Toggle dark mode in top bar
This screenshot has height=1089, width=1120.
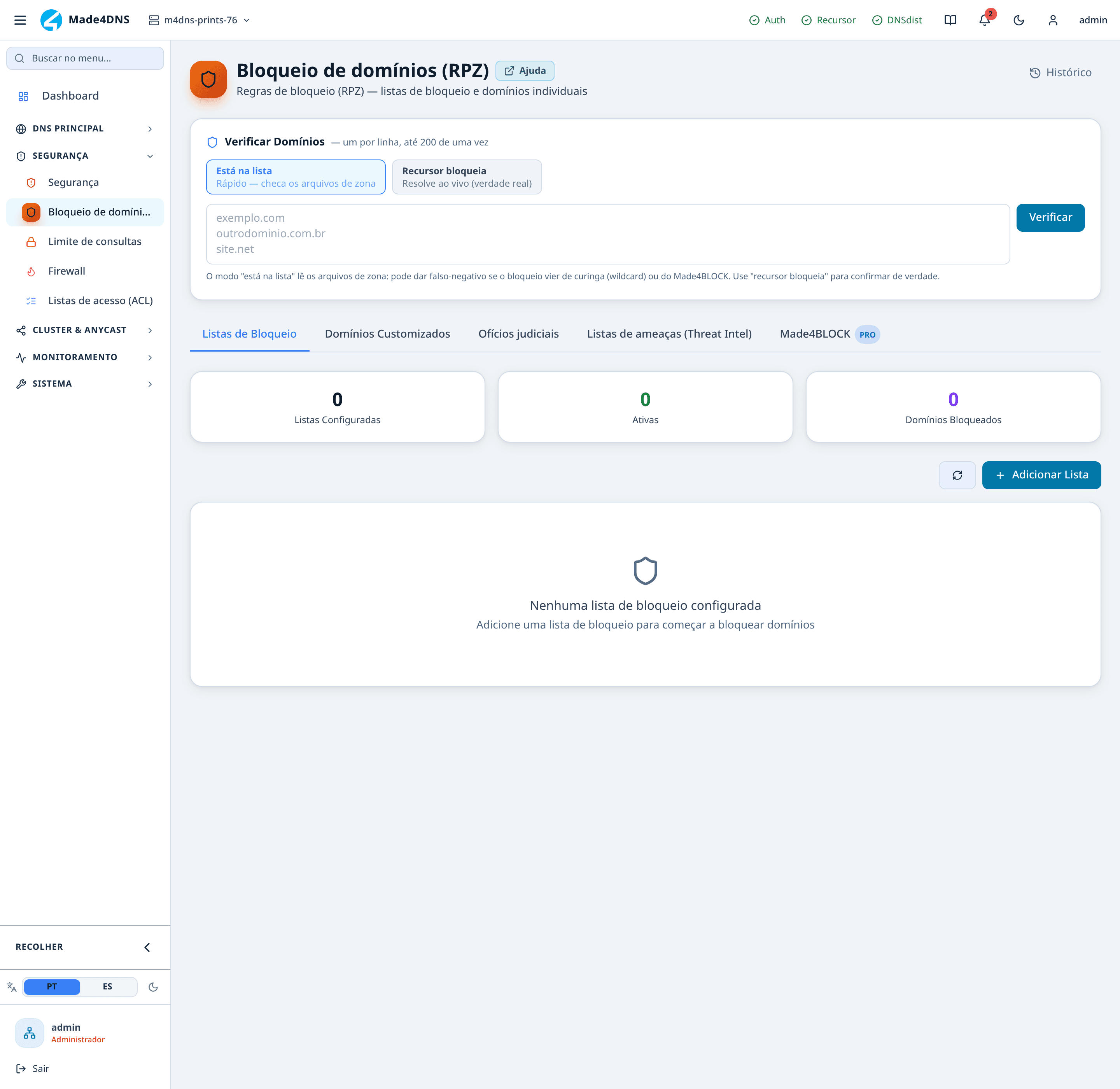[1019, 20]
